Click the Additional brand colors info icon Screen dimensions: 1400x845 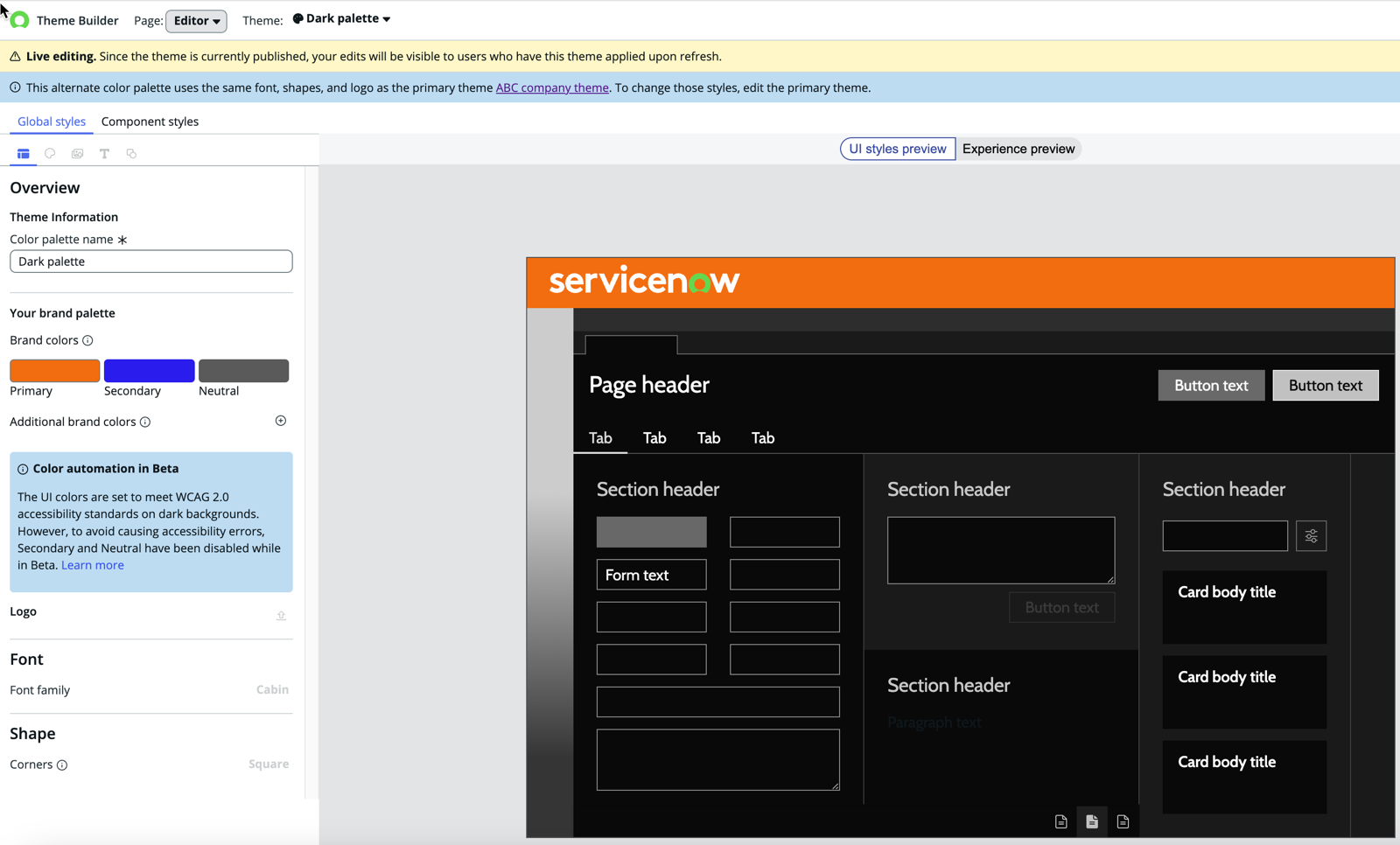pos(145,422)
